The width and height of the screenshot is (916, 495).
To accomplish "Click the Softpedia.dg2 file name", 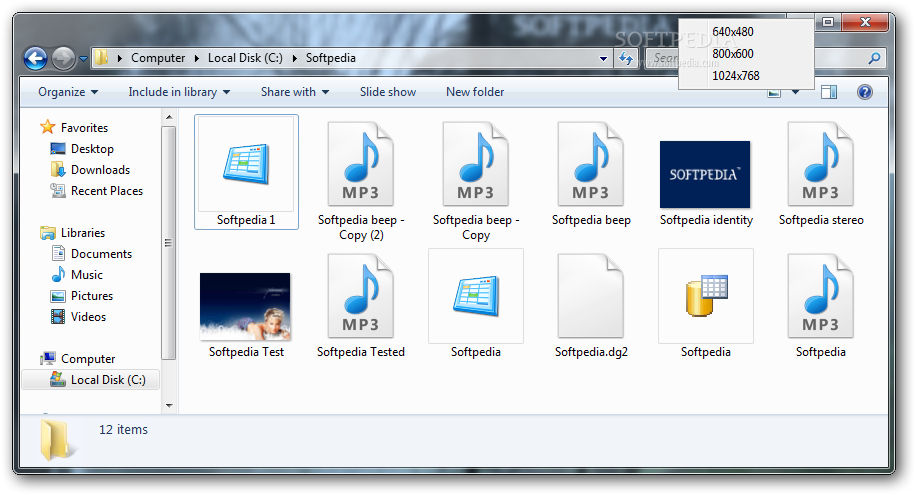I will [x=591, y=352].
